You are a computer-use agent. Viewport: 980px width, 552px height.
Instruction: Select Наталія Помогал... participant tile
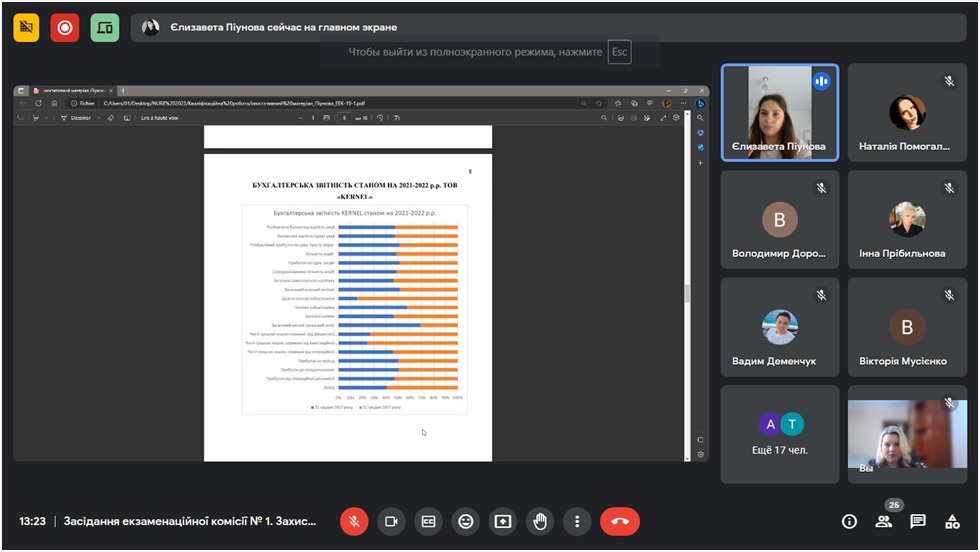(x=907, y=113)
